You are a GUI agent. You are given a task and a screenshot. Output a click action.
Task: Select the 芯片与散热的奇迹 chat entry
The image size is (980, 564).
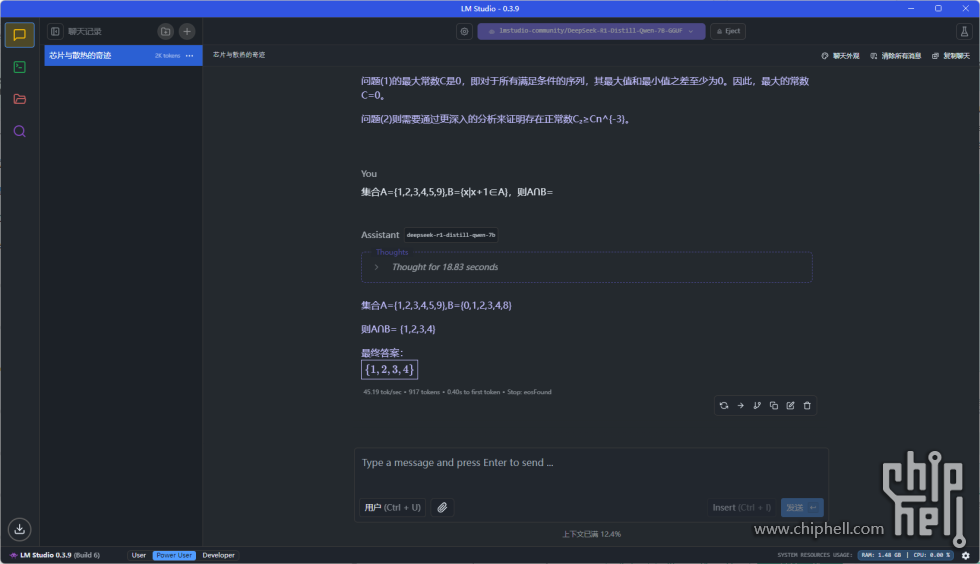coord(123,56)
